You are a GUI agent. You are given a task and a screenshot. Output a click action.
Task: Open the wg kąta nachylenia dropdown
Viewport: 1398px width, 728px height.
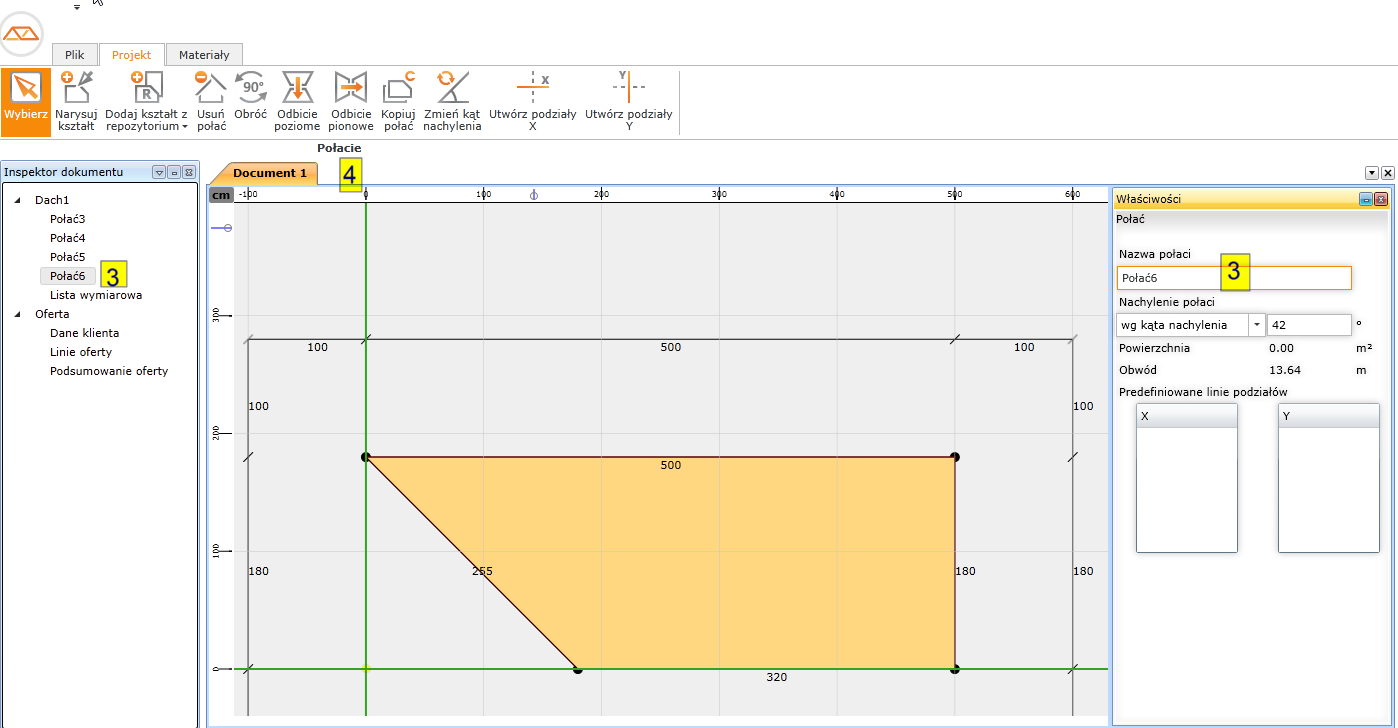click(1256, 325)
